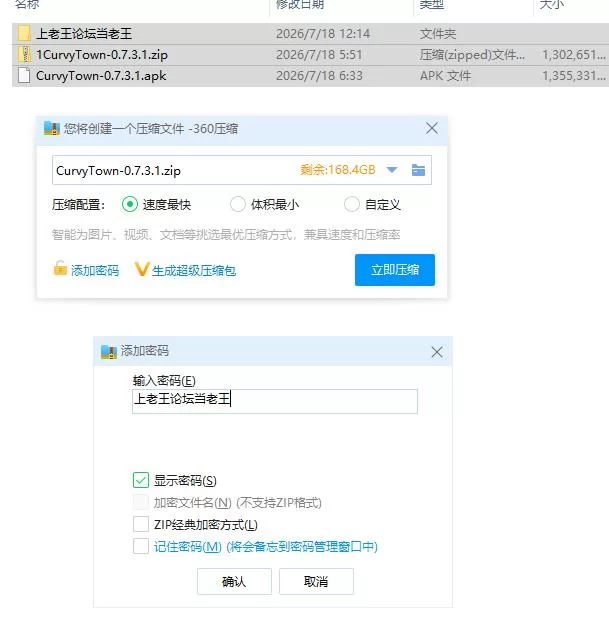
Task: Sort by the 类型 column header
Action: [432, 4]
